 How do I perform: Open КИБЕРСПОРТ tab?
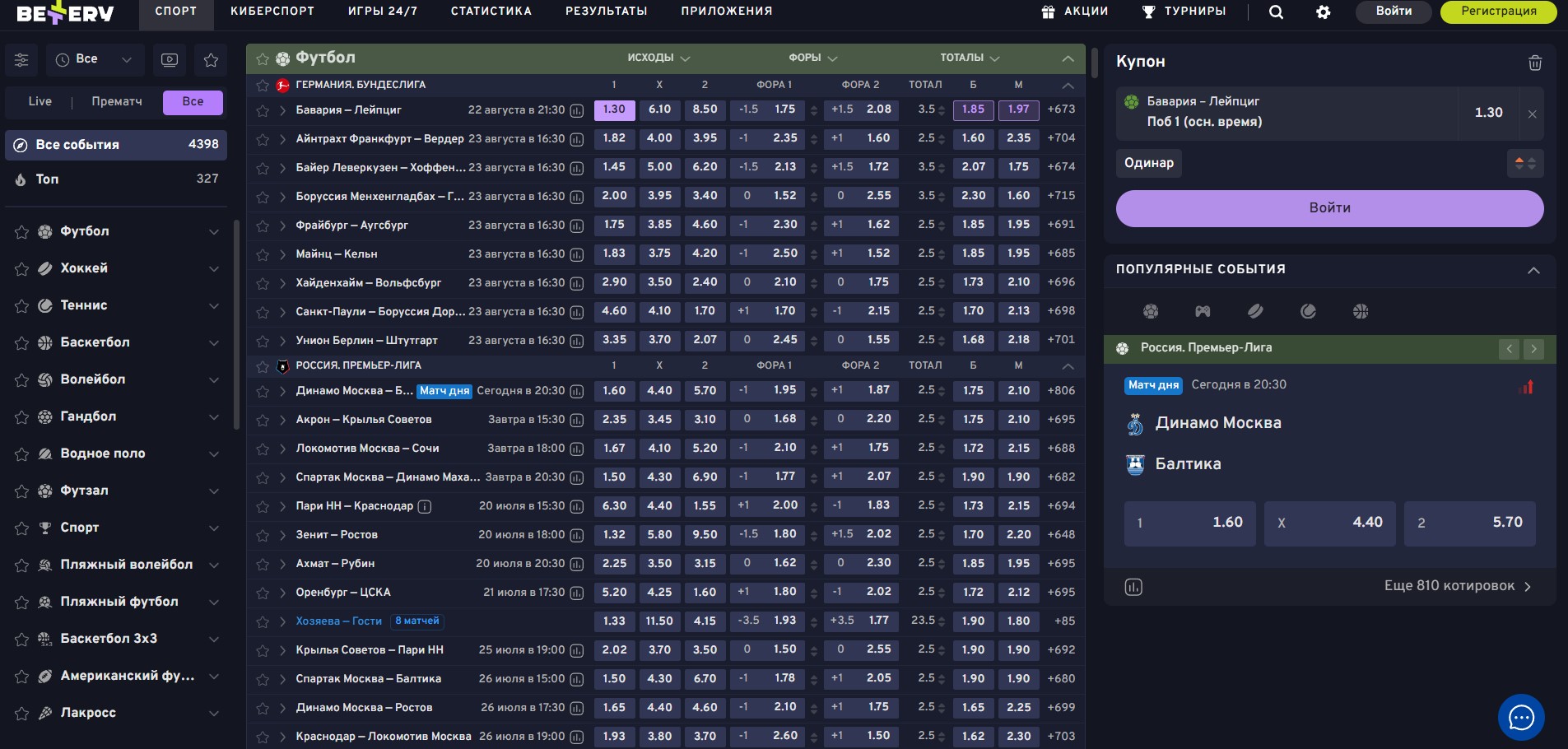pyautogui.click(x=272, y=12)
